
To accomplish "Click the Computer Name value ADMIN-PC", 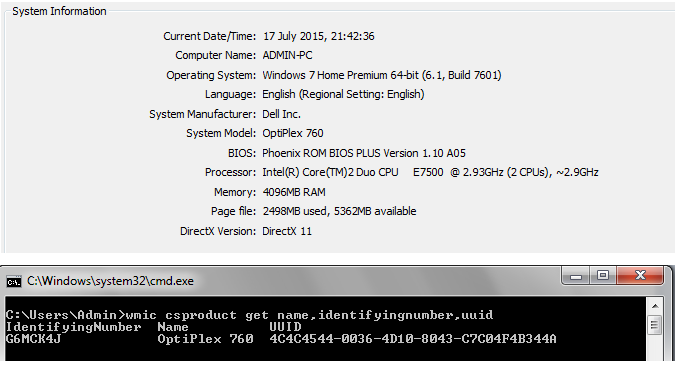I will pyautogui.click(x=288, y=55).
